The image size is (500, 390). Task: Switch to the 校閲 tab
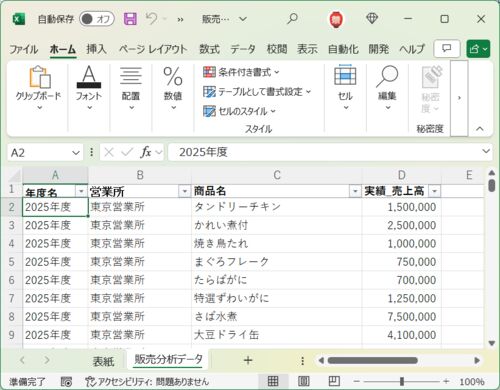[x=277, y=49]
